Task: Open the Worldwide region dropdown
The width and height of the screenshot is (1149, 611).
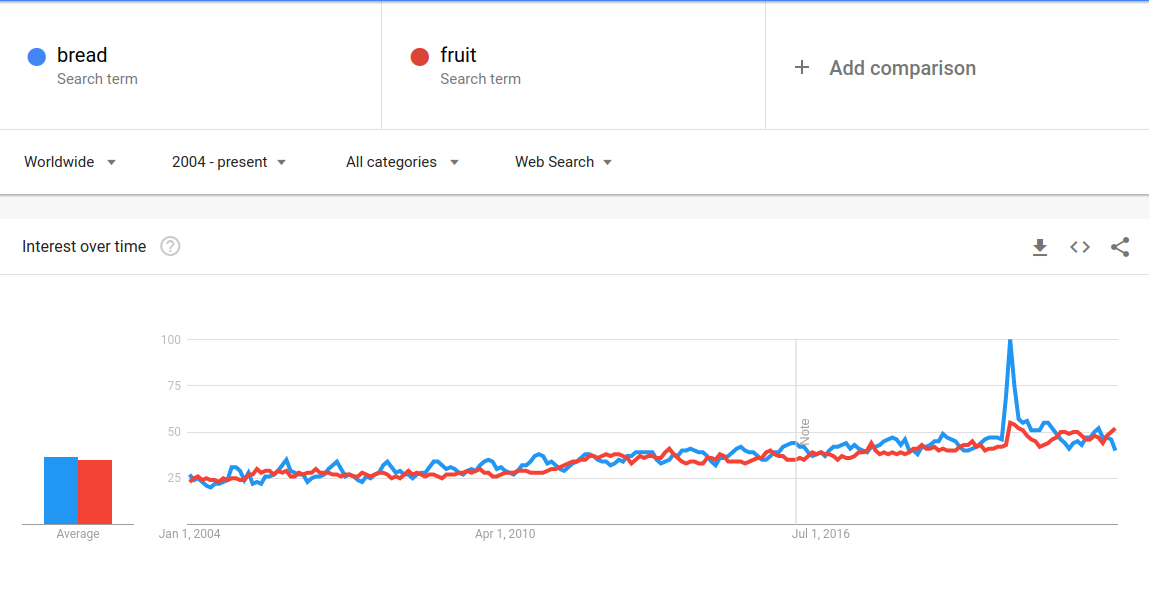Action: coord(70,162)
